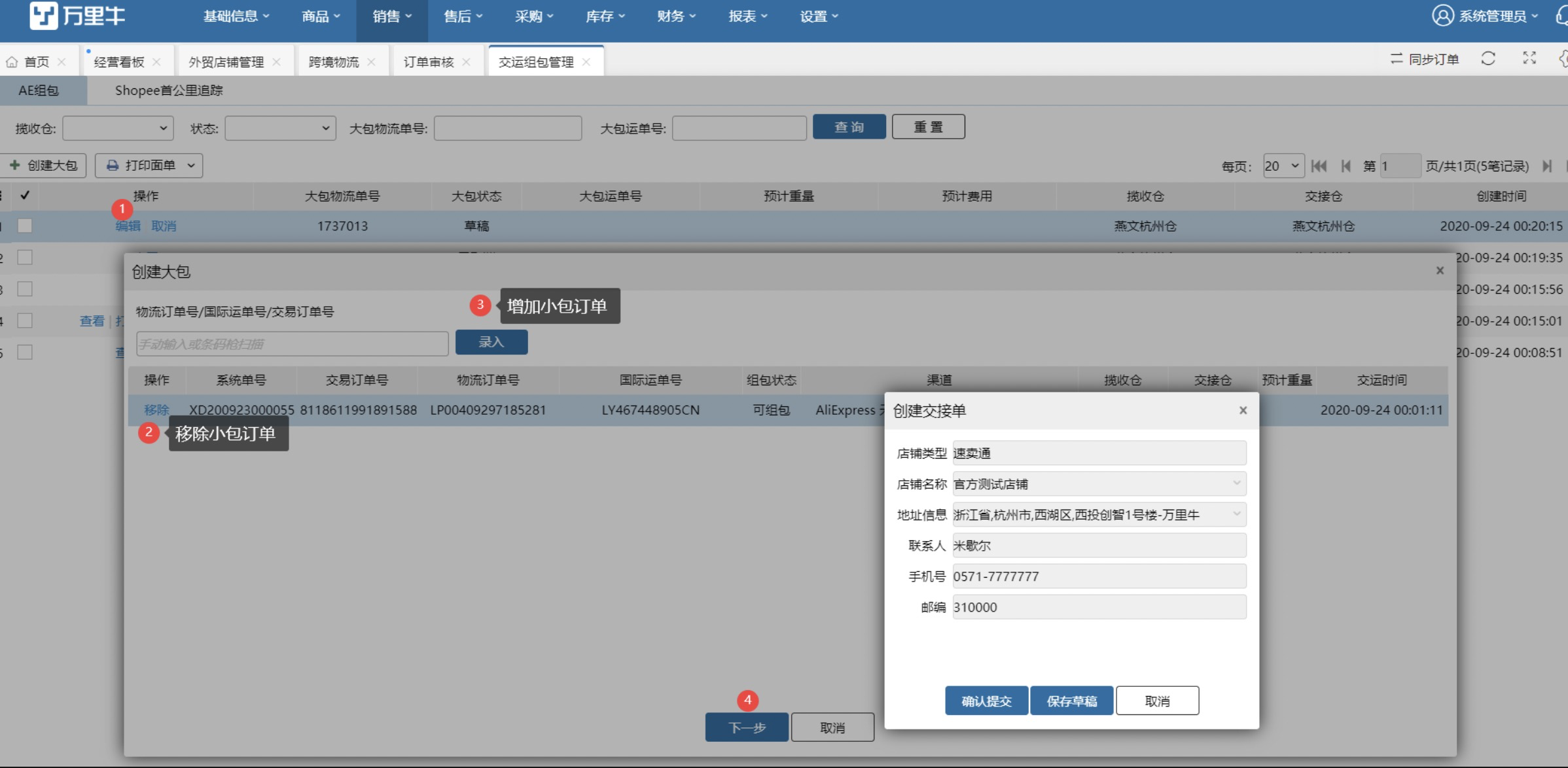
Task: Open the 采购 menu
Action: [534, 16]
